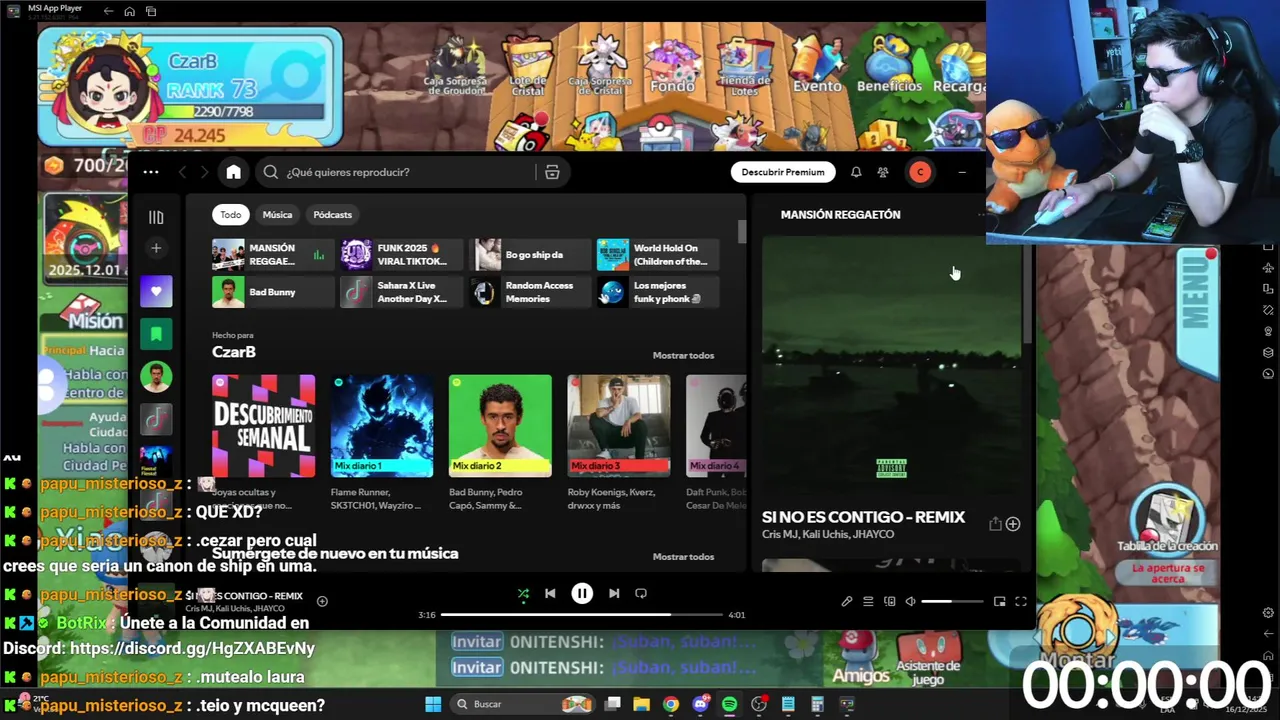Open the green bookmark episodes item
Screen dimensions: 1280x720
pos(156,333)
